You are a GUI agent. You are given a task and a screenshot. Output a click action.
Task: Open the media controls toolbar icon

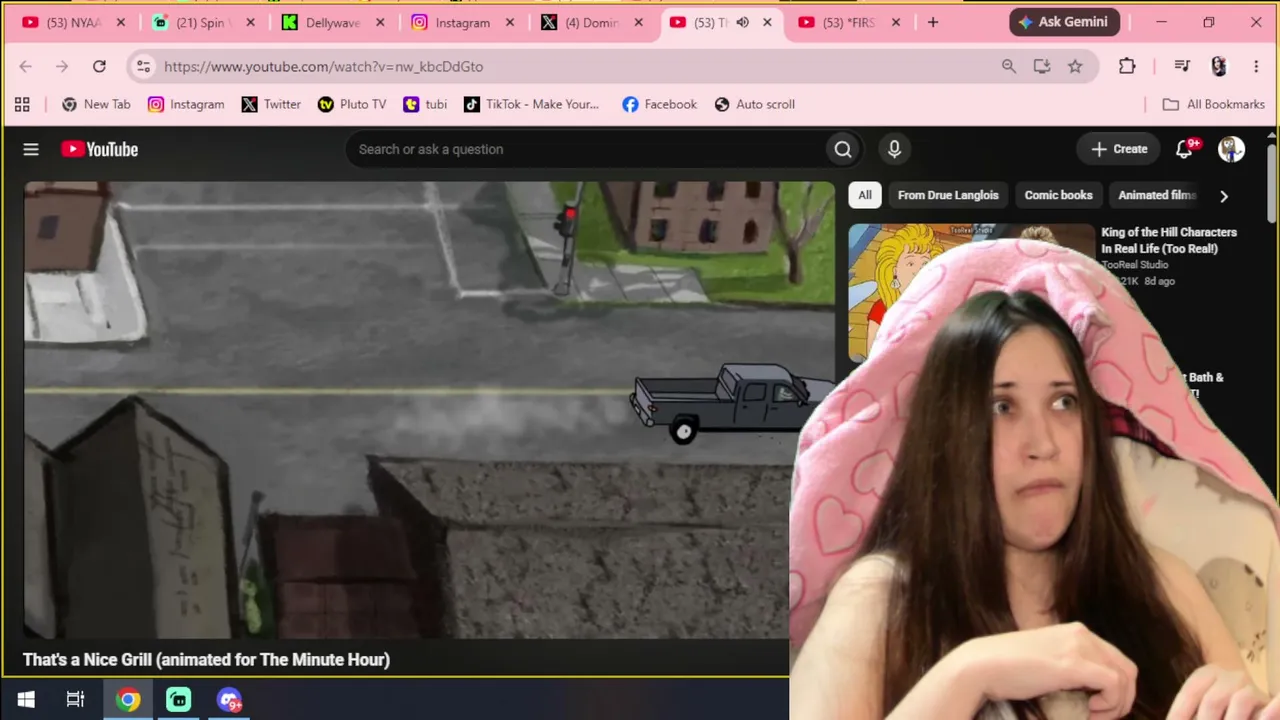(1182, 66)
